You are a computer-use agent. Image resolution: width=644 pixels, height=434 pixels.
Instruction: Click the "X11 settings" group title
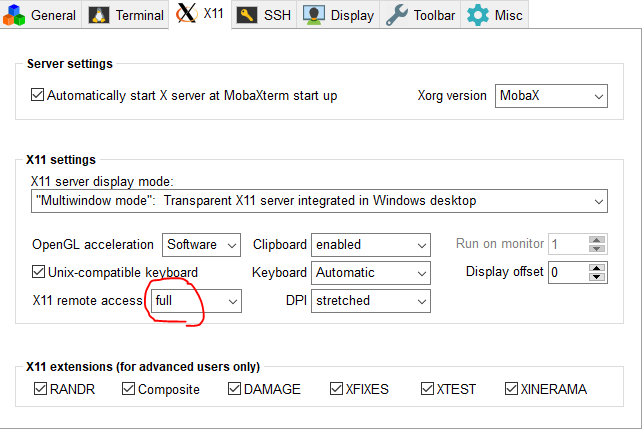click(61, 159)
